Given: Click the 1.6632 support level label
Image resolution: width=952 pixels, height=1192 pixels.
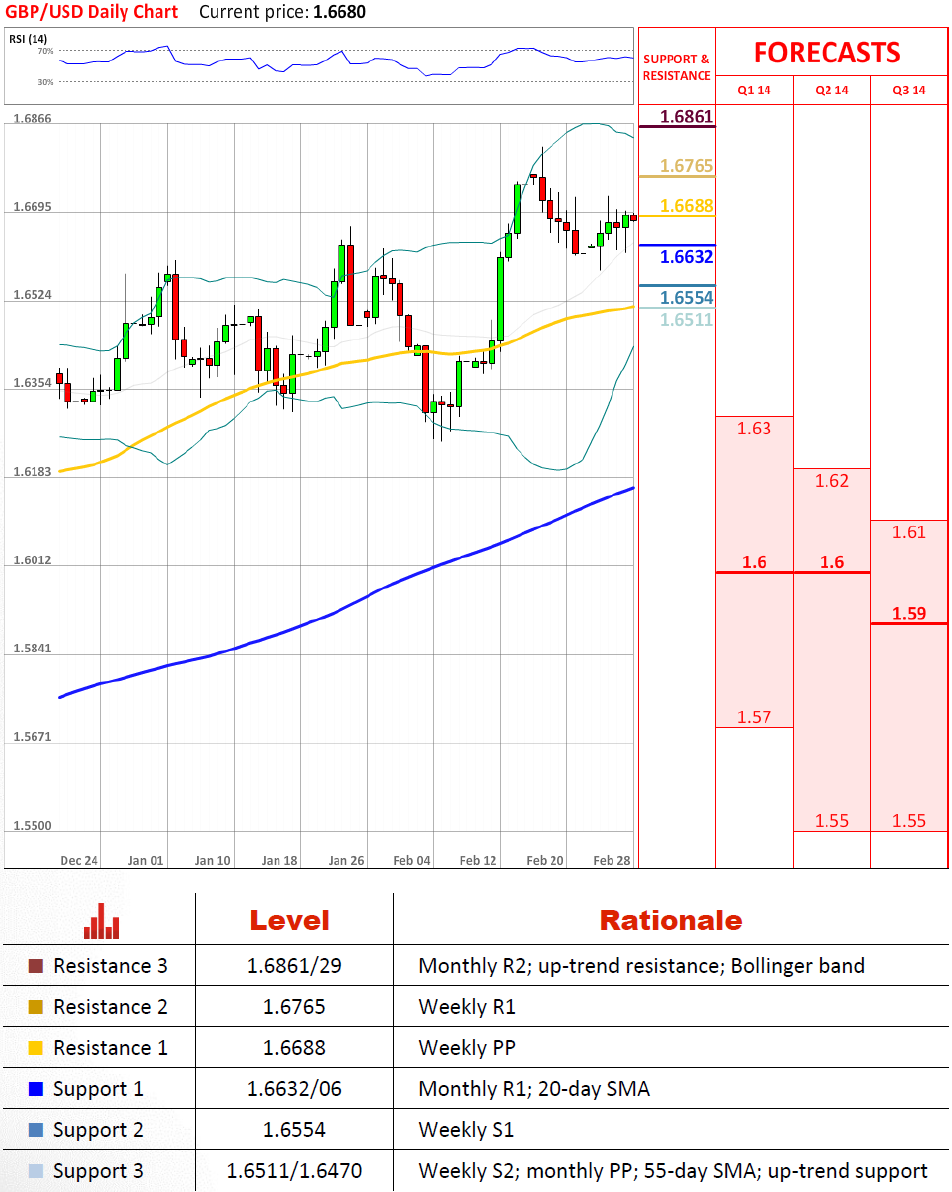Looking at the screenshot, I should pyautogui.click(x=687, y=257).
